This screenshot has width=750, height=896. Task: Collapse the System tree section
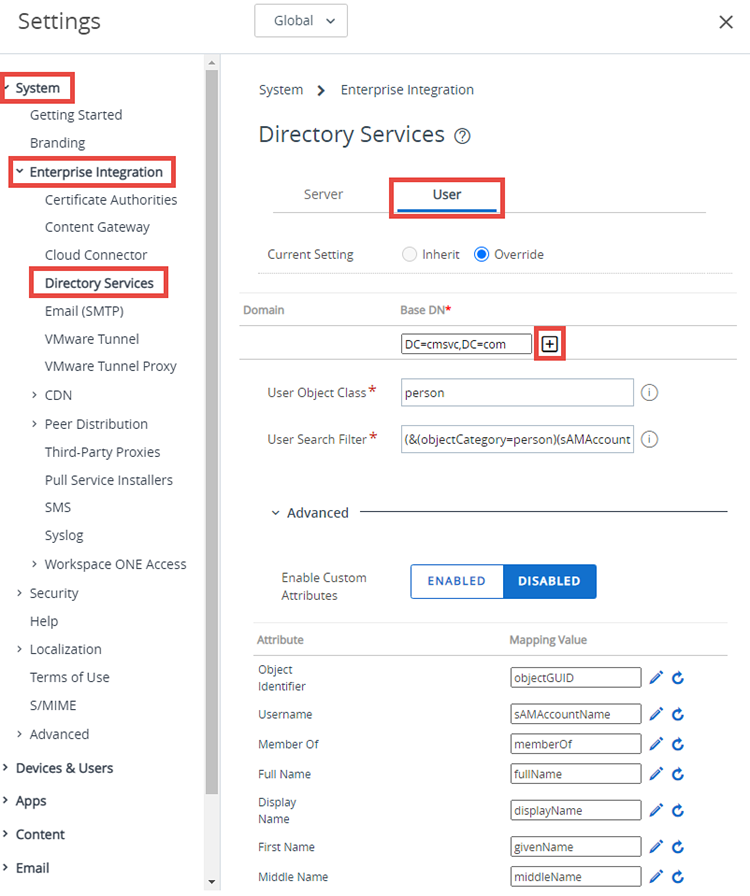tap(6, 87)
